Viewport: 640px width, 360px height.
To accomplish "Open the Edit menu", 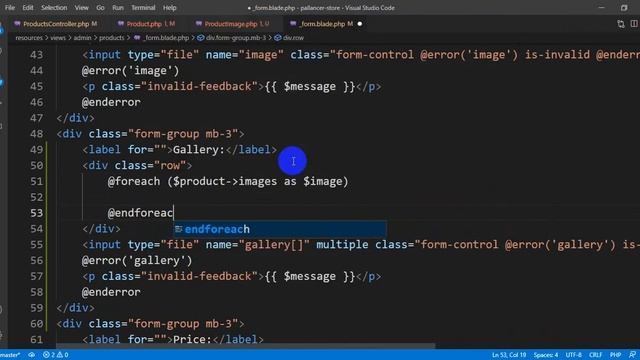I will pyautogui.click(x=28, y=8).
